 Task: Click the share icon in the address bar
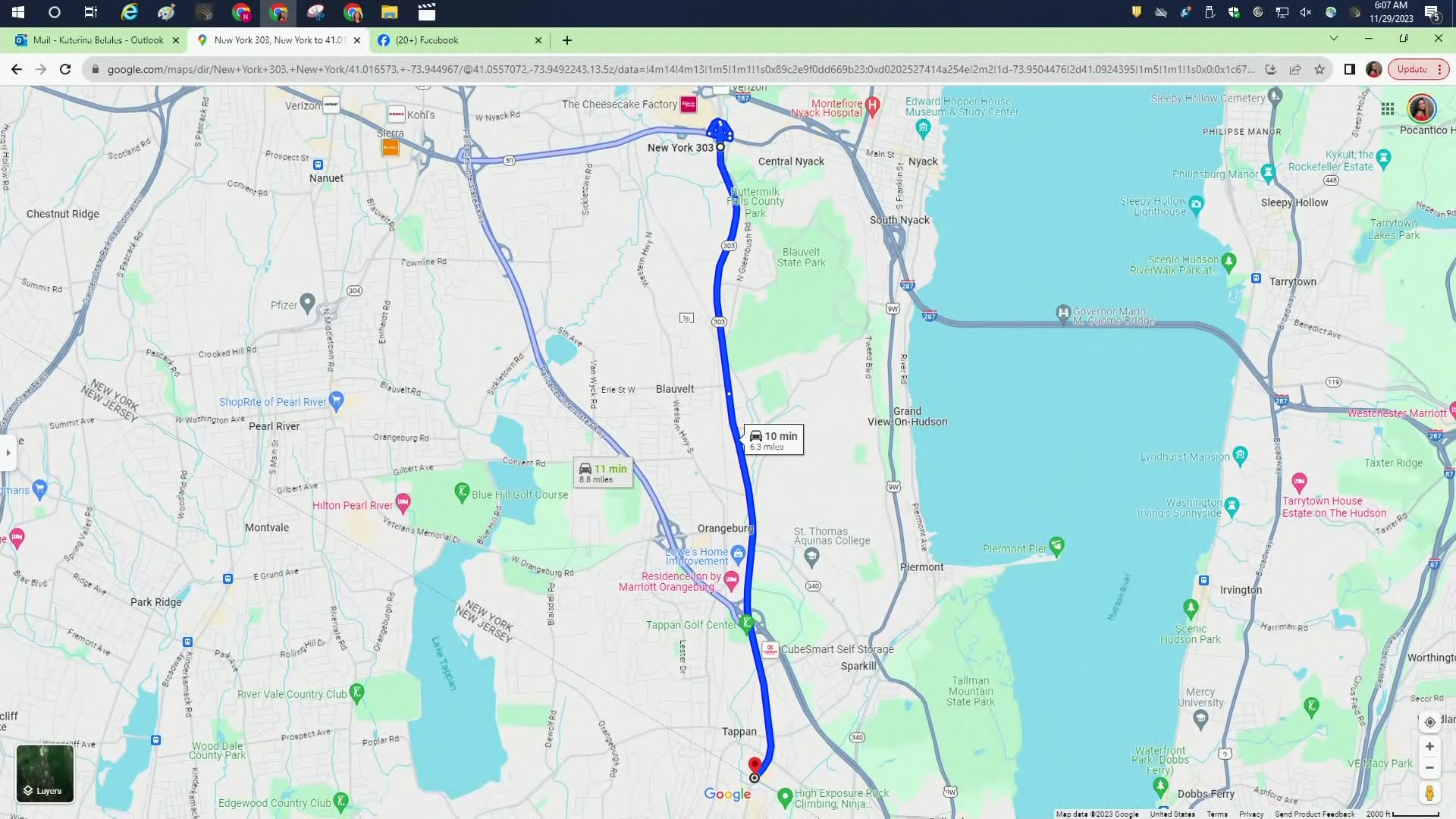point(1295,69)
